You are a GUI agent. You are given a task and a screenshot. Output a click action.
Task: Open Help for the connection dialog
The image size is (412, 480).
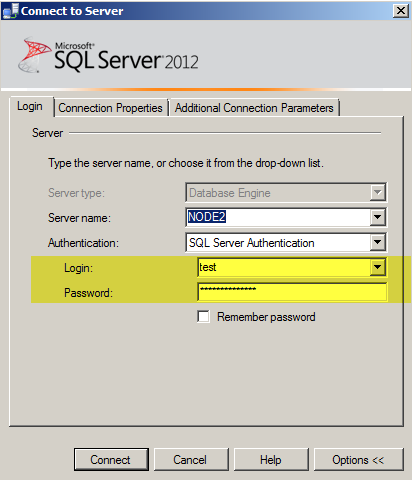tap(271, 460)
